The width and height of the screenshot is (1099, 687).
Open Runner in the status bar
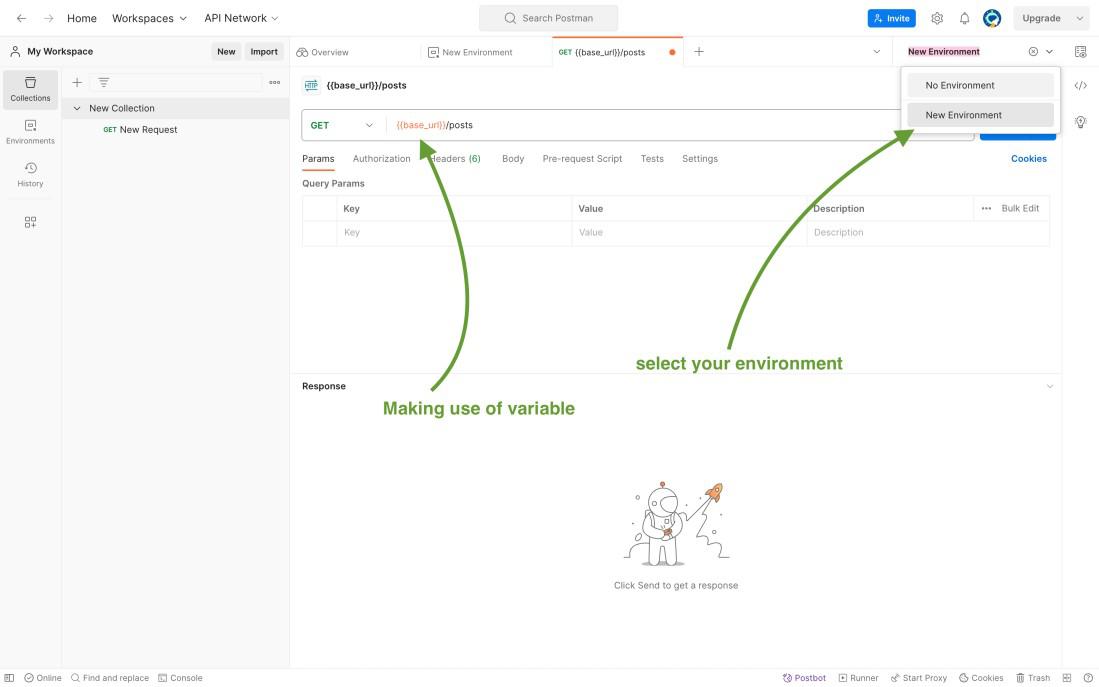tap(858, 678)
